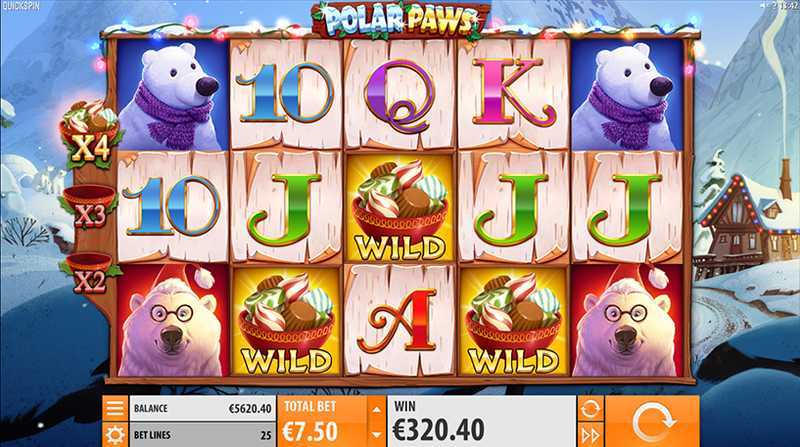Image resolution: width=800 pixels, height=447 pixels.
Task: Increase total bet with the up arrow
Action: [x=377, y=409]
